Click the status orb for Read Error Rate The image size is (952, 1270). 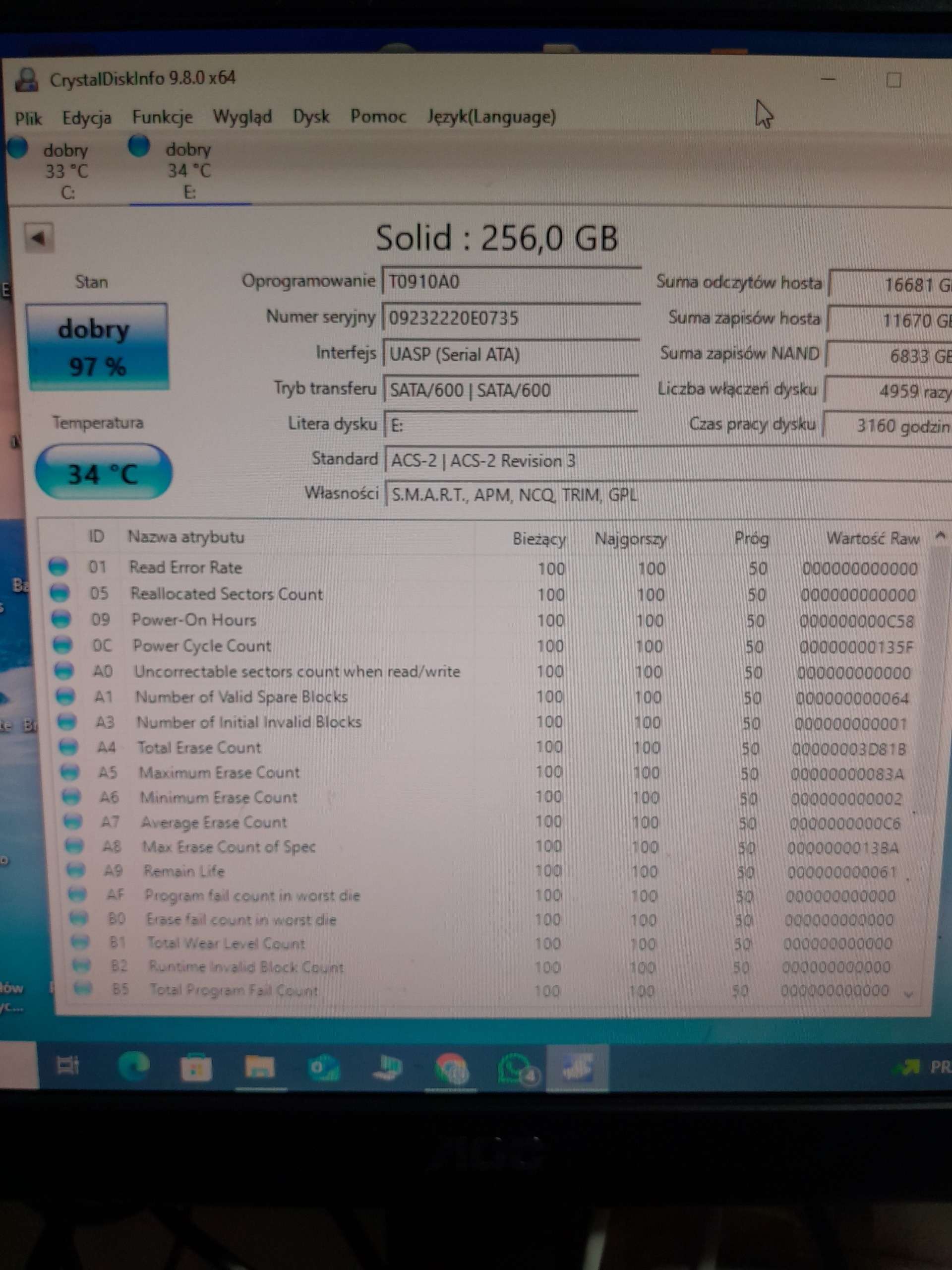[58, 567]
